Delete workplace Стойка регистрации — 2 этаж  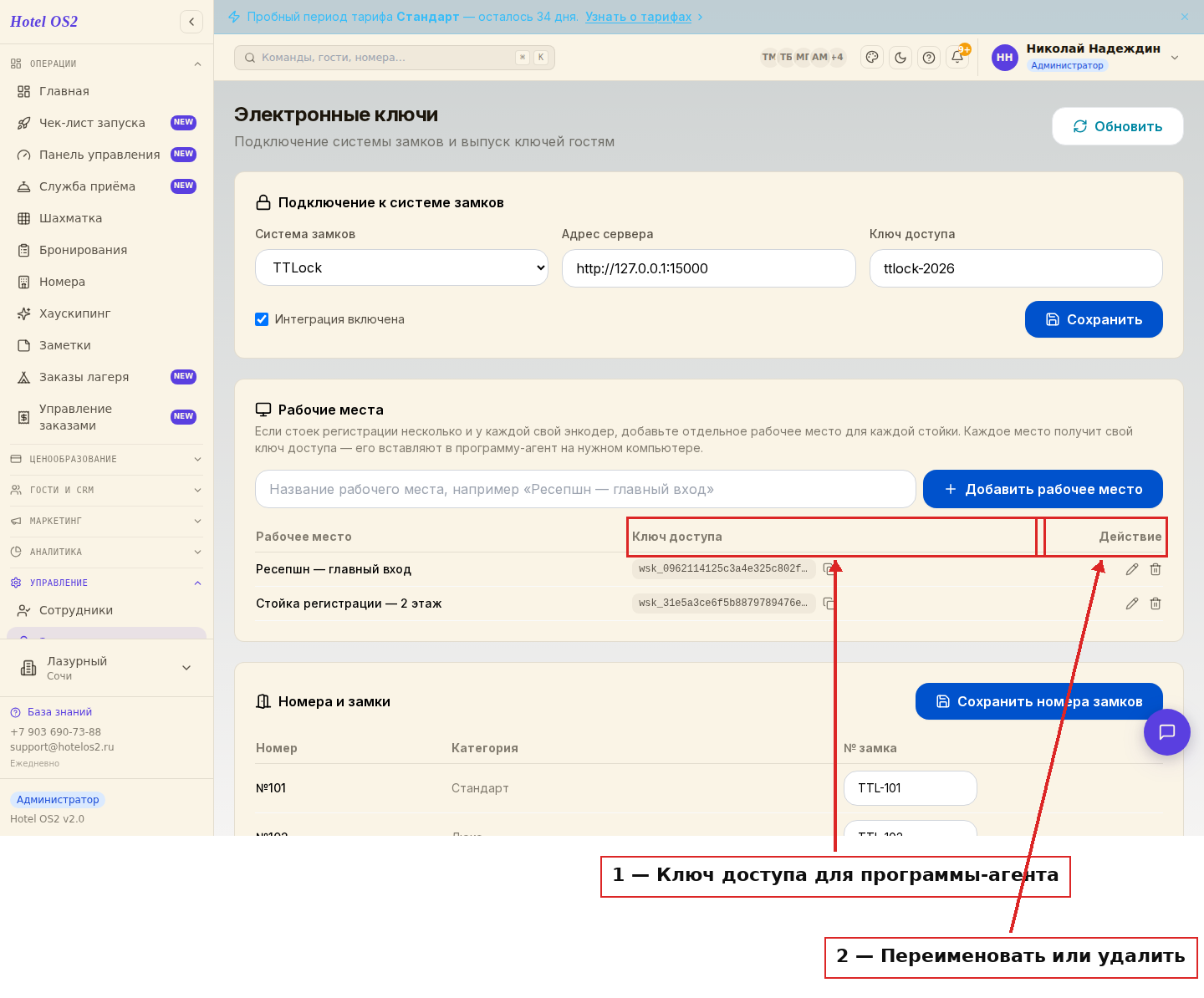pos(1156,603)
